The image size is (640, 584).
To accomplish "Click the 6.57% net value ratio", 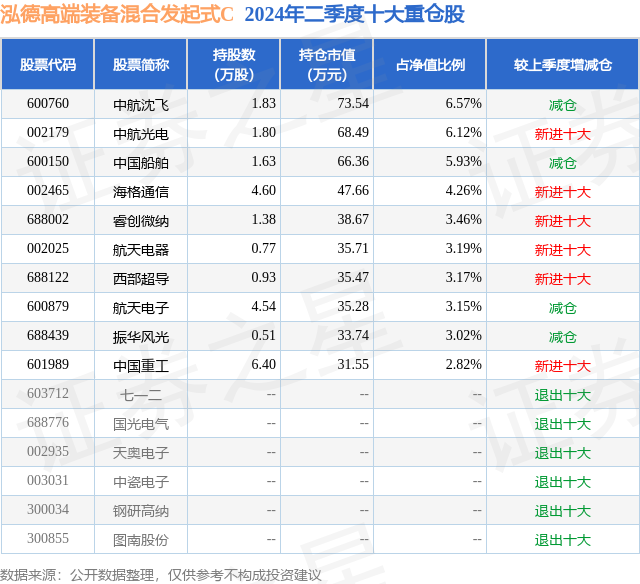I will [x=463, y=103].
